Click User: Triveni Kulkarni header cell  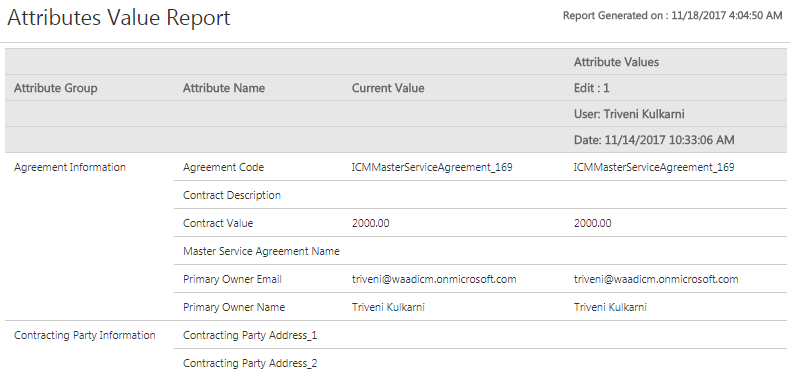pyautogui.click(x=629, y=114)
